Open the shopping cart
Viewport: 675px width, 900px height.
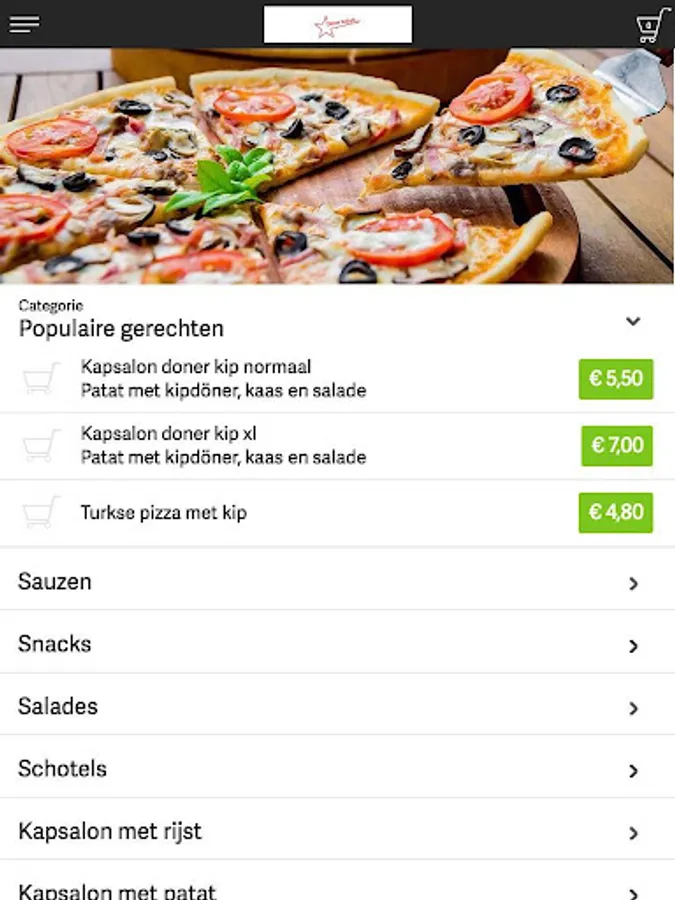pyautogui.click(x=651, y=25)
